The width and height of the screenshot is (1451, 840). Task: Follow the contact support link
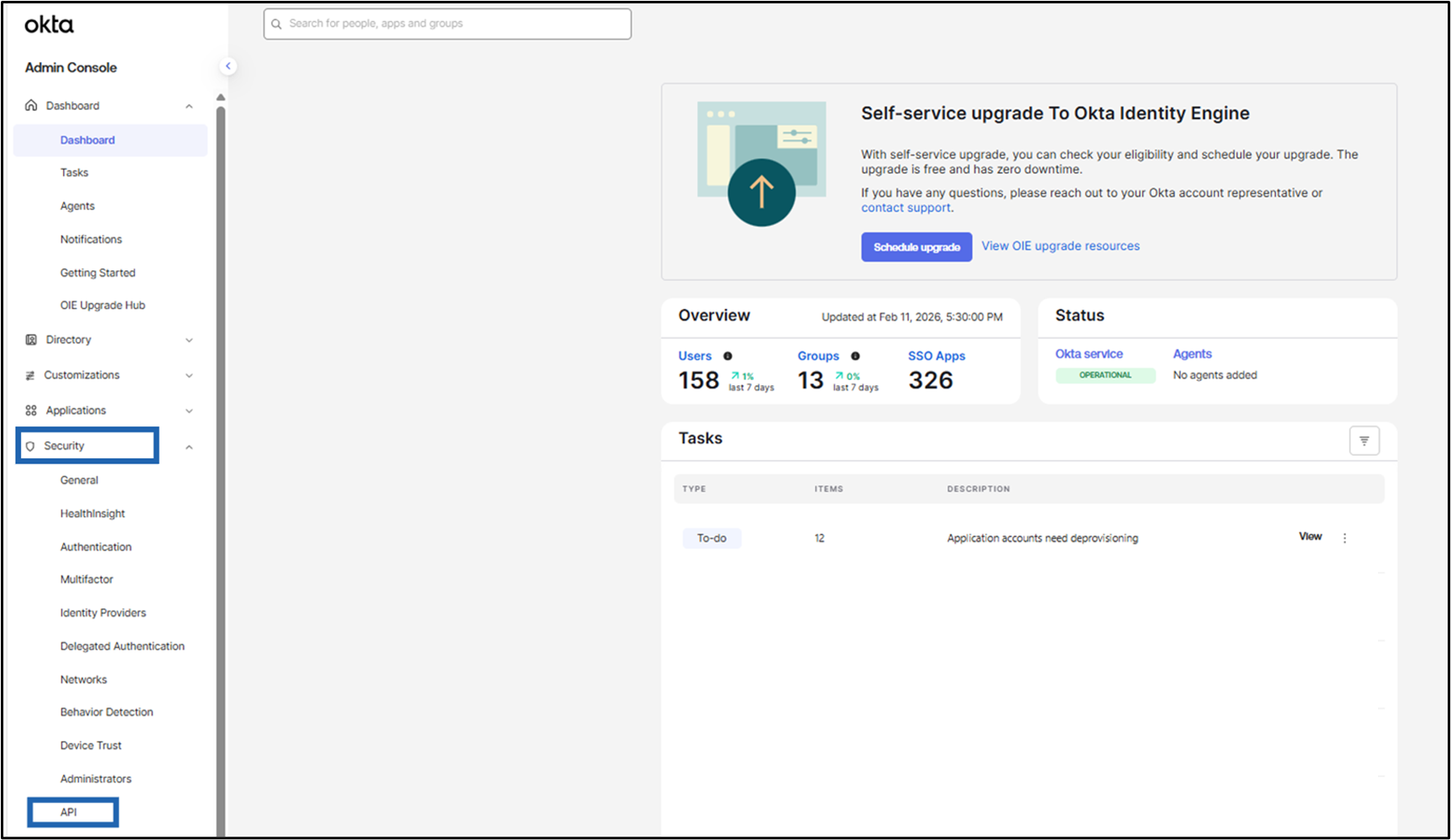pyautogui.click(x=906, y=208)
